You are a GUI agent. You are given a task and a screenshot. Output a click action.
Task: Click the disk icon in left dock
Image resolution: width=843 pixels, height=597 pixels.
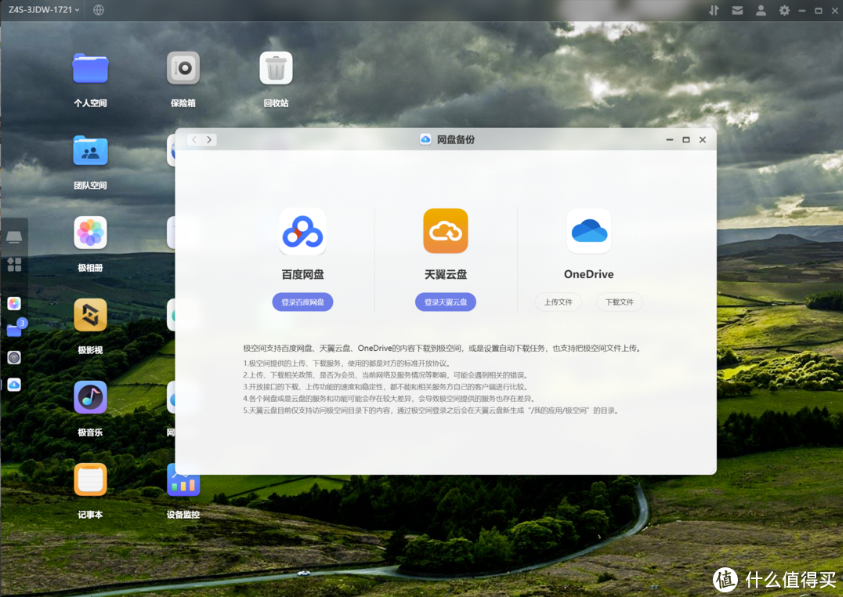tap(14, 237)
